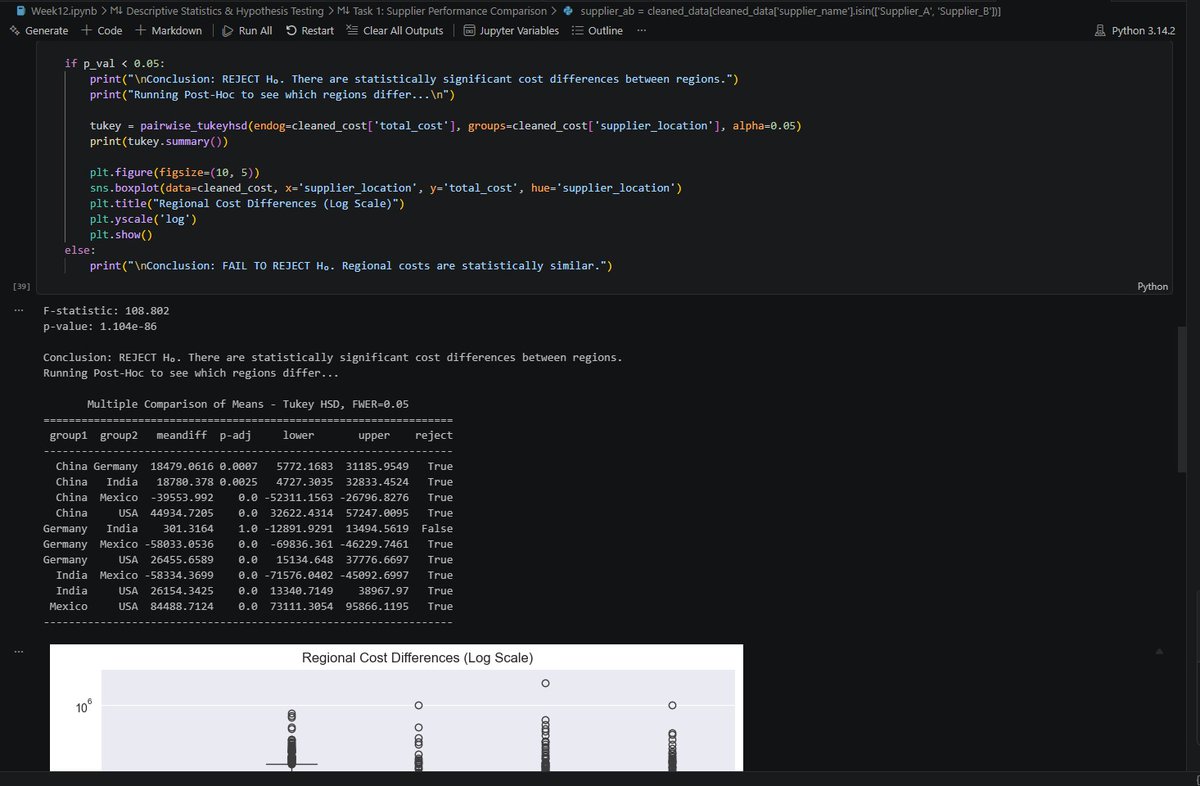Click the 'meandiff' column header
This screenshot has width=1200, height=786.
pyautogui.click(x=181, y=435)
